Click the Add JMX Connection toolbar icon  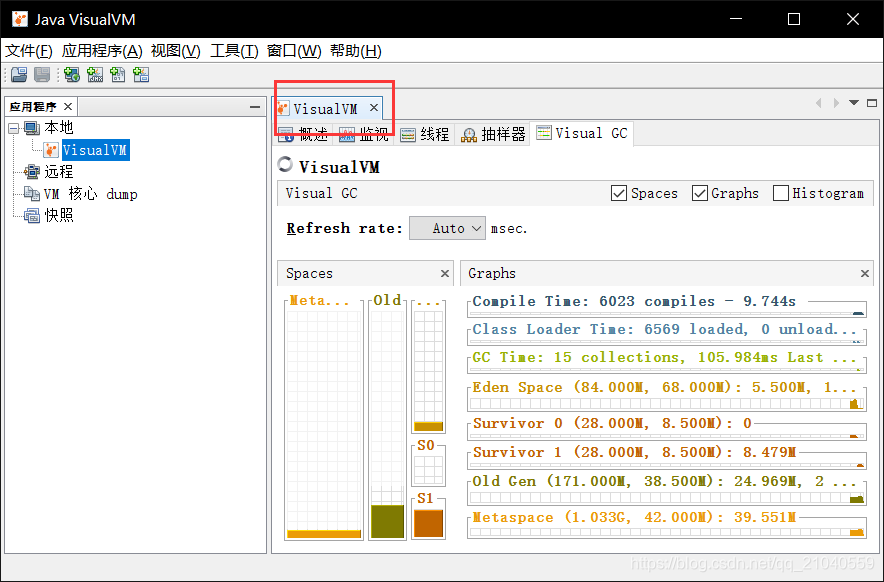tap(95, 74)
